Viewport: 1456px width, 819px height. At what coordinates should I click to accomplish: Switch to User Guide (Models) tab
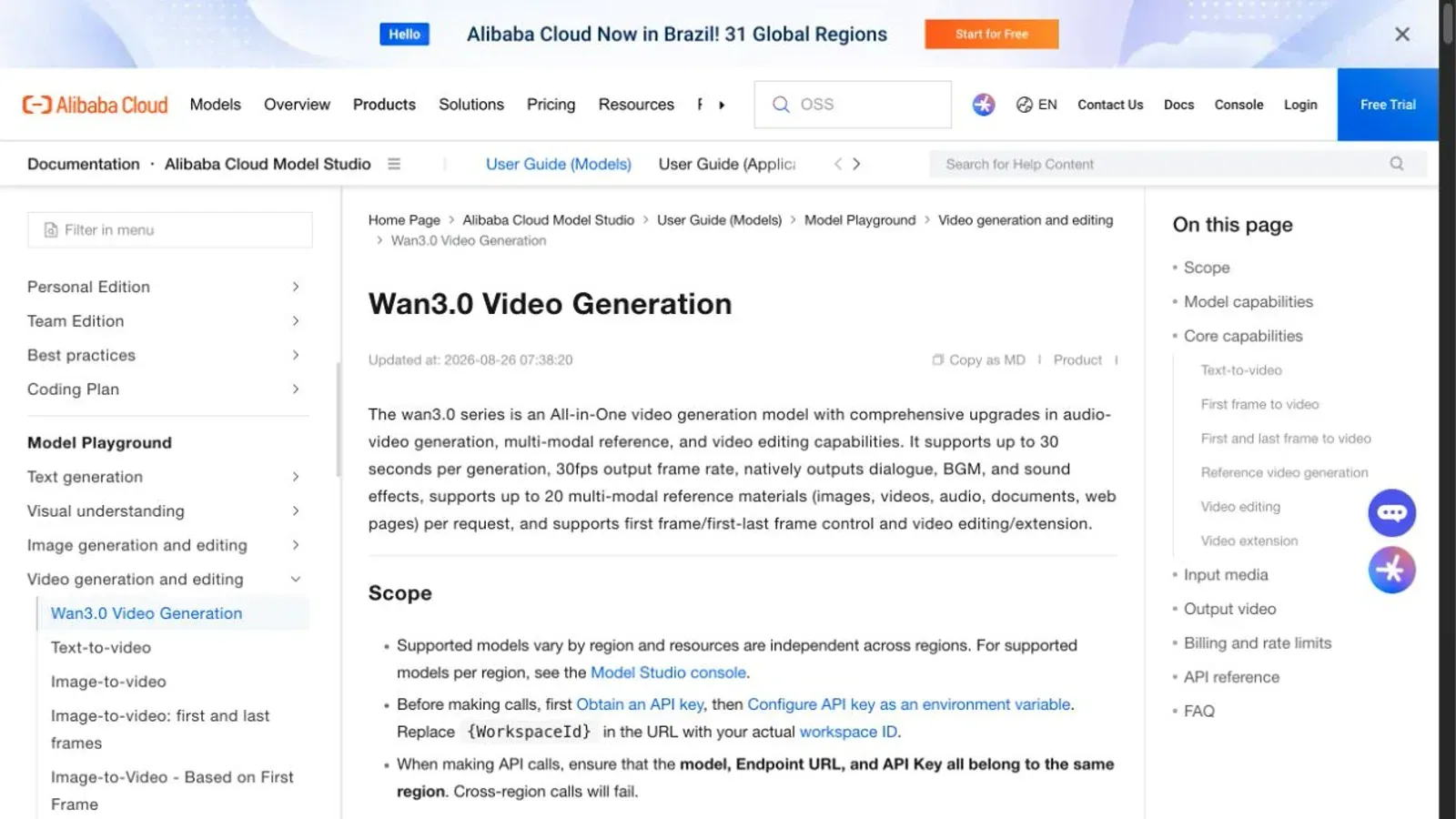pos(559,164)
